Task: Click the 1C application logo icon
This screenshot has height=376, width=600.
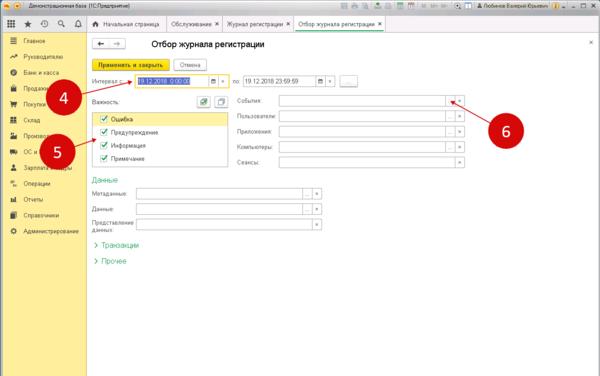Action: click(x=7, y=6)
